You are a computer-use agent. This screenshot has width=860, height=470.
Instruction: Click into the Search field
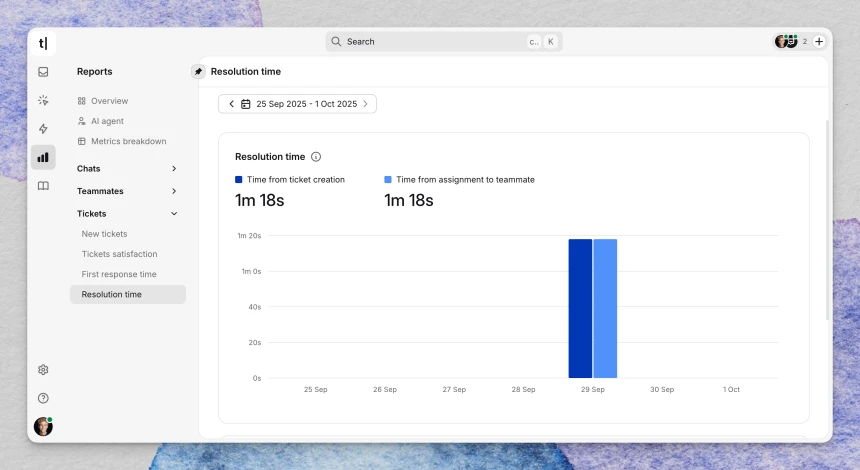click(444, 42)
